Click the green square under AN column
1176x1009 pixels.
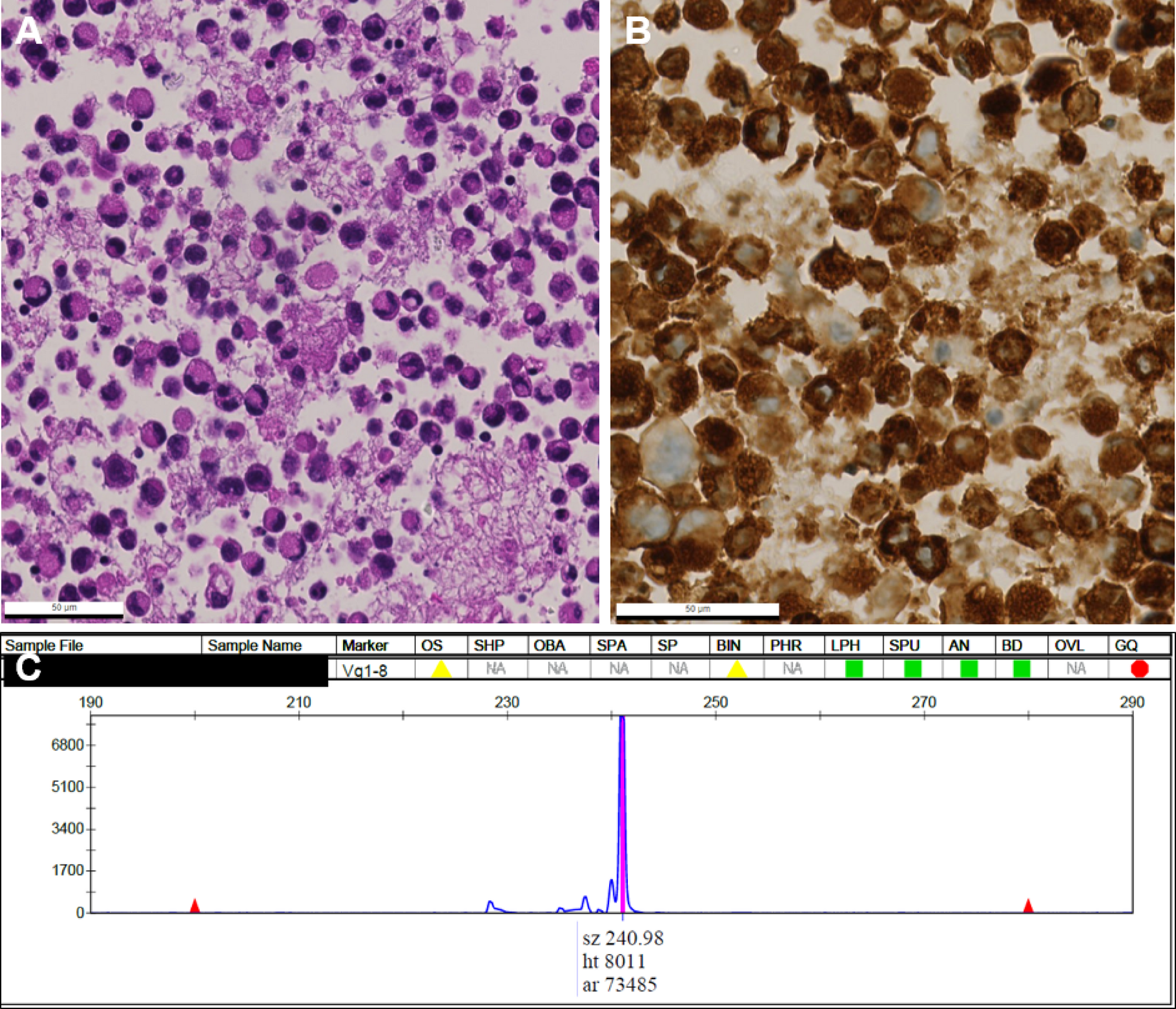(968, 669)
